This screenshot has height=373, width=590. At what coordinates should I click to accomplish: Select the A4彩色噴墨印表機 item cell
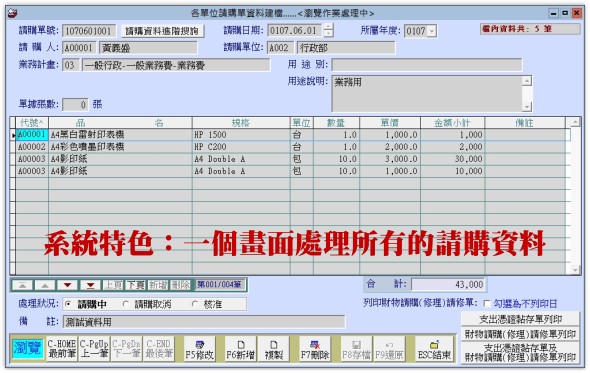click(120, 147)
